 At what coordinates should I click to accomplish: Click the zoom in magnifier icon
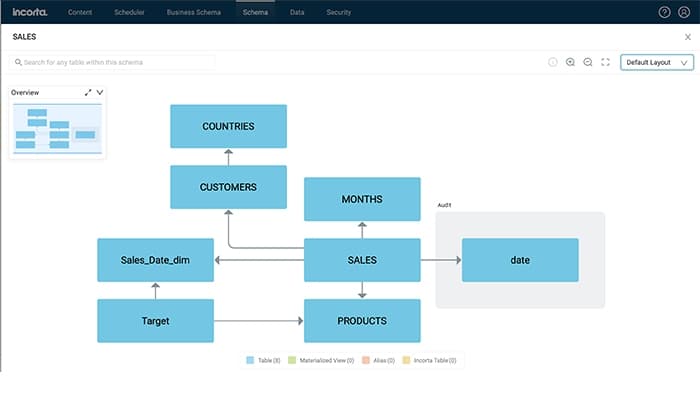570,62
